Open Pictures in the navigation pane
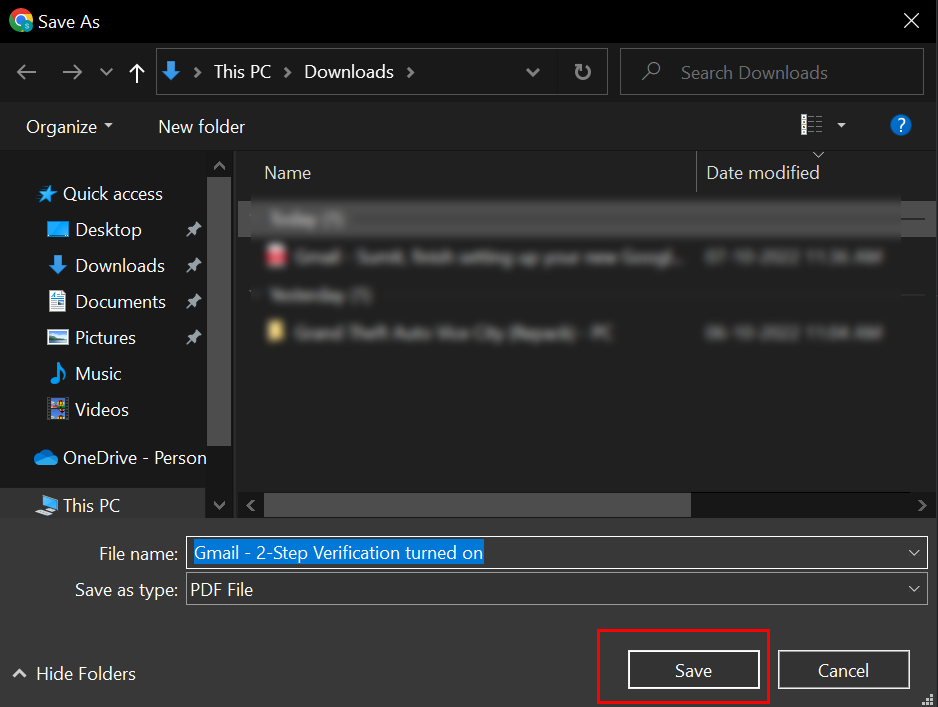This screenshot has height=707, width=938. (x=105, y=337)
